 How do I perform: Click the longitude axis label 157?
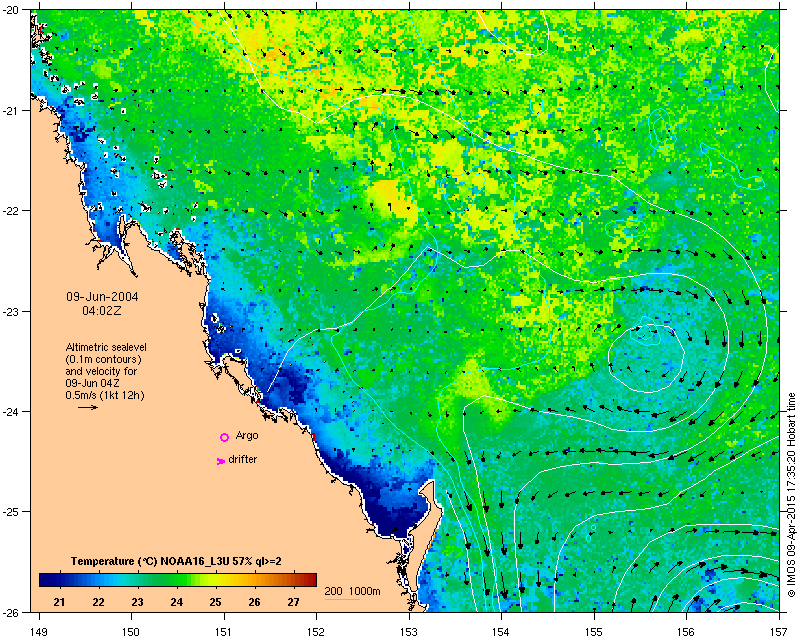point(779,632)
